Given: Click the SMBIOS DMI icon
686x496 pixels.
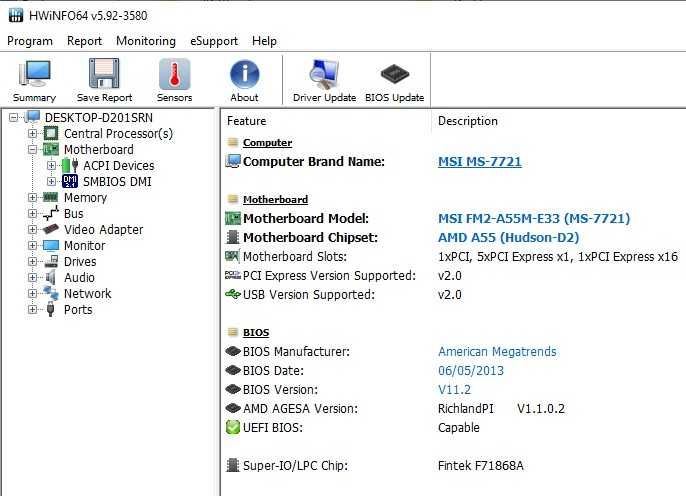Looking at the screenshot, I should coord(70,182).
